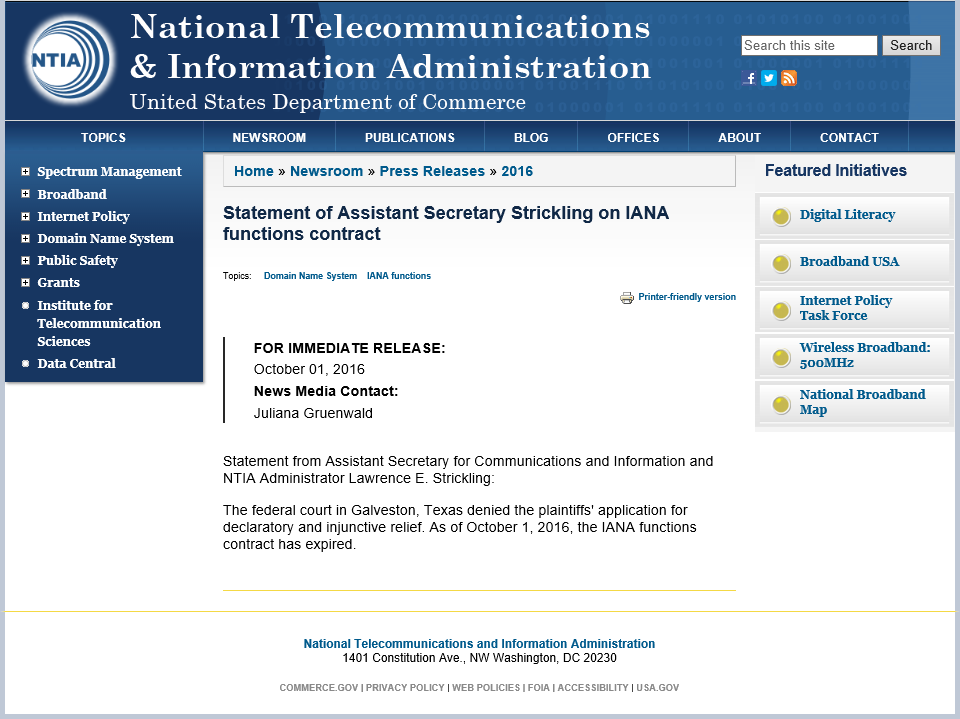Click inside the Search this site field
The height and width of the screenshot is (719, 960).
pos(808,45)
